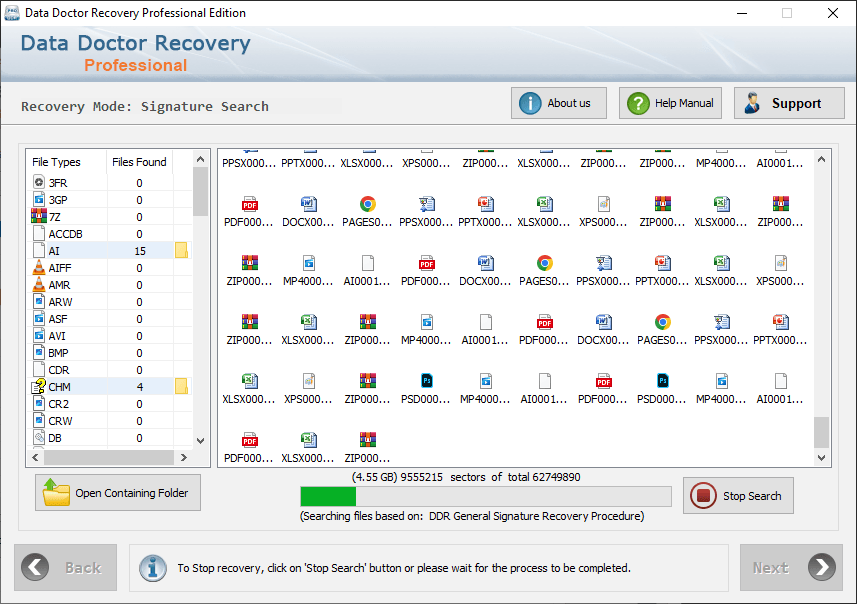857x604 pixels.
Task: Click the file types horizontal scroll left arrow
Action: [36, 457]
